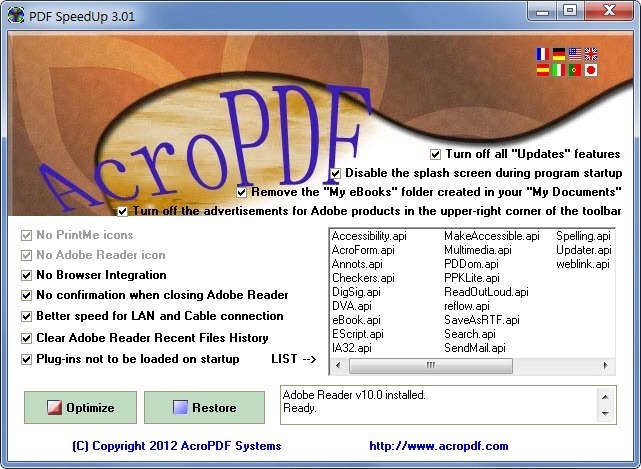Select PDDom.api plug-in entry

pos(471,264)
